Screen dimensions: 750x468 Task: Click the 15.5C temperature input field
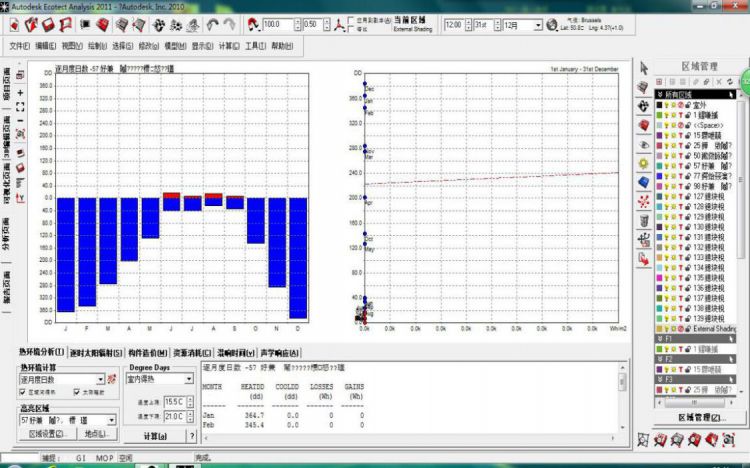tap(172, 400)
